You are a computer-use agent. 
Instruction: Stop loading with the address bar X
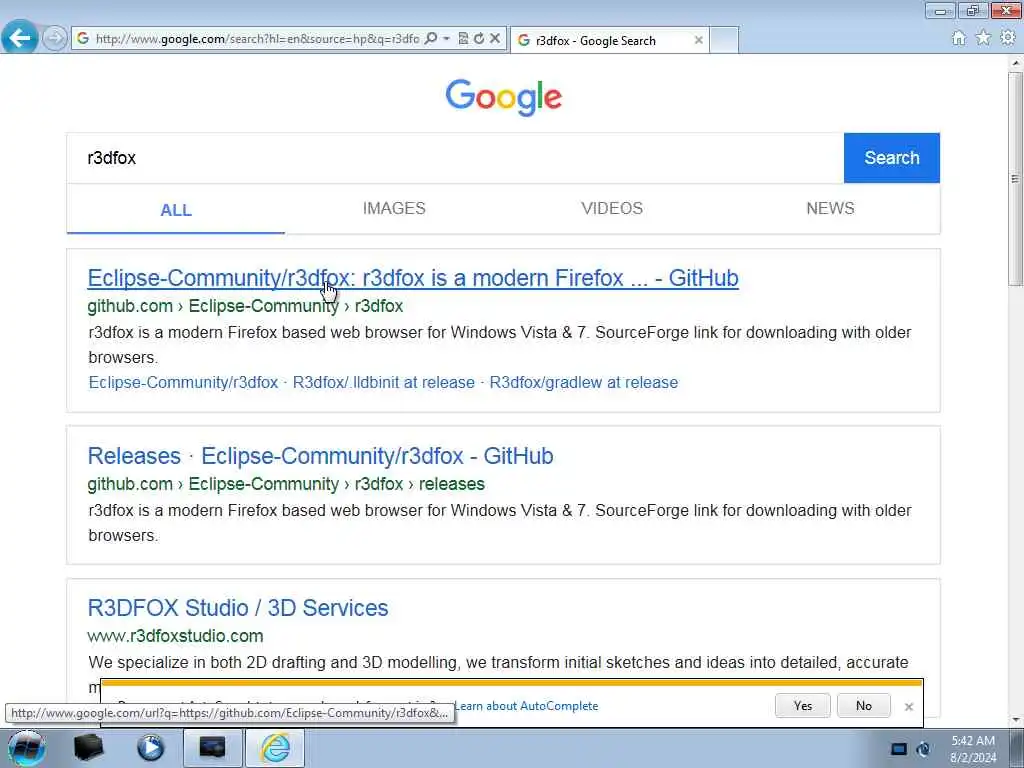point(495,39)
